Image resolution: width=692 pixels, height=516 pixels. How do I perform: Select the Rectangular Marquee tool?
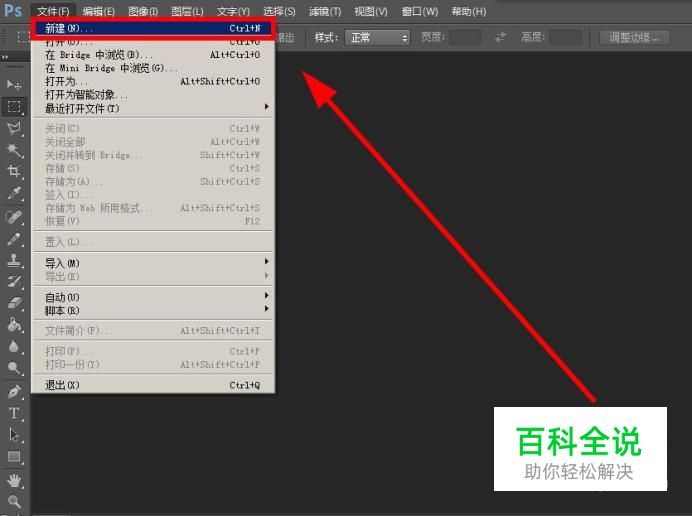(14, 106)
